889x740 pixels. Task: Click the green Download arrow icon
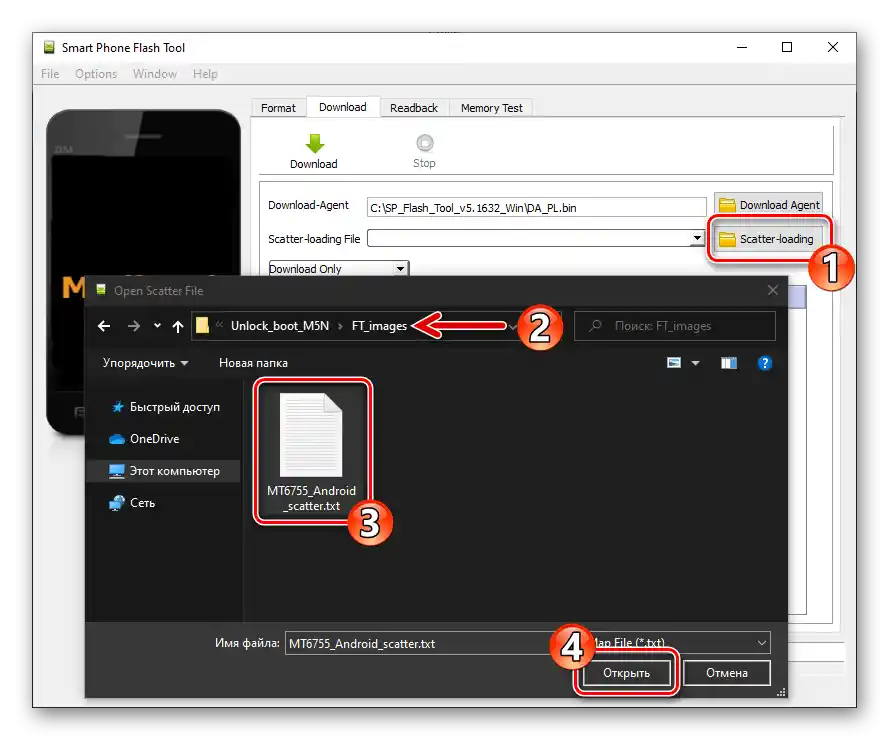click(315, 143)
